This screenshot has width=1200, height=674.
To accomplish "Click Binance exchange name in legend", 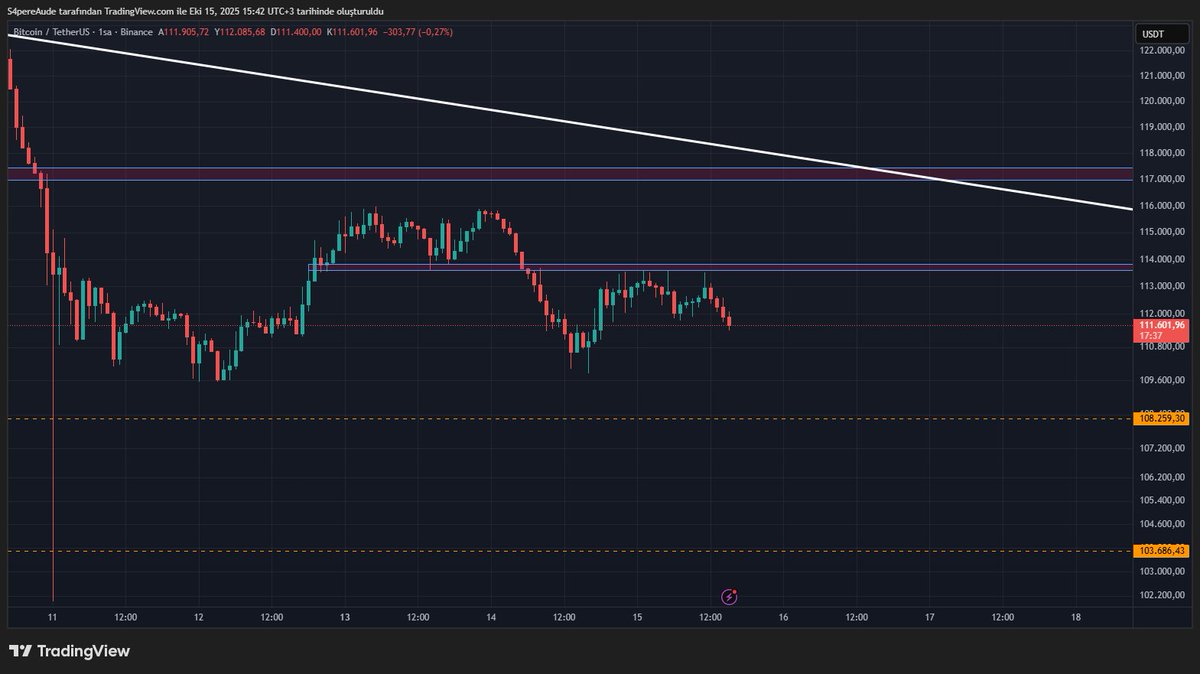I will [137, 32].
